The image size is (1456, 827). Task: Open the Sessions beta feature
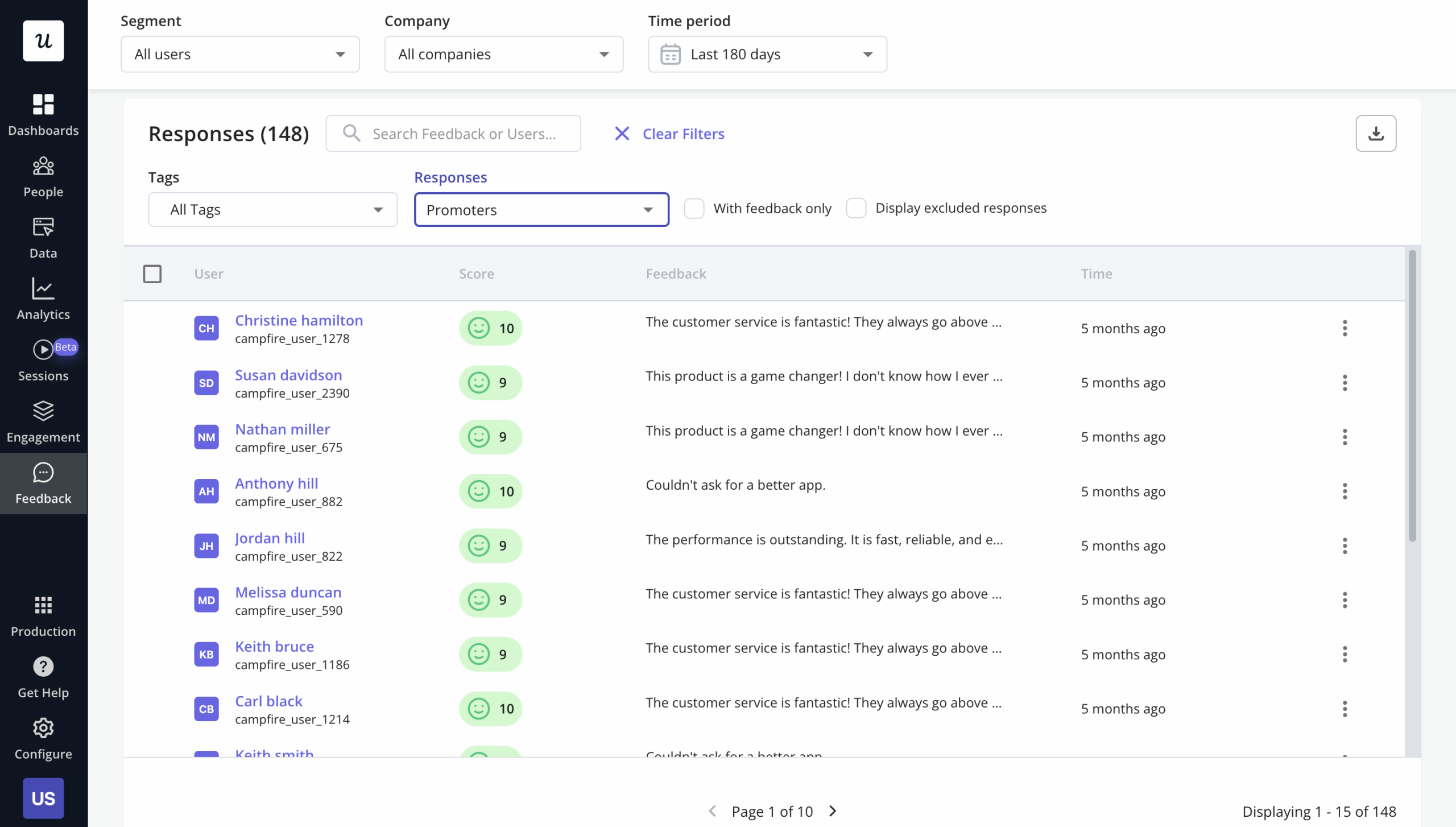click(43, 359)
